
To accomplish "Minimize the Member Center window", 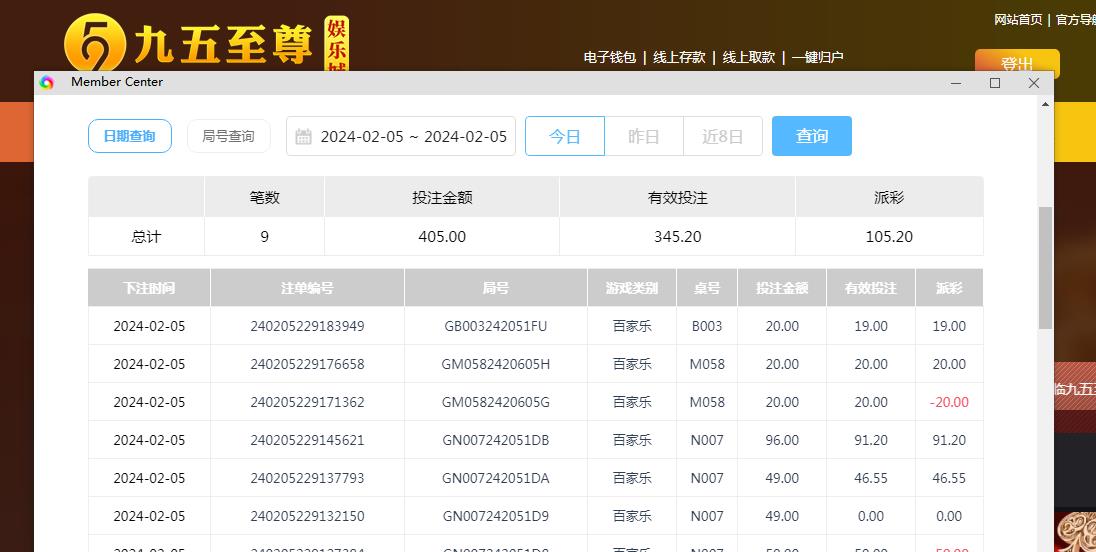I will pos(956,83).
